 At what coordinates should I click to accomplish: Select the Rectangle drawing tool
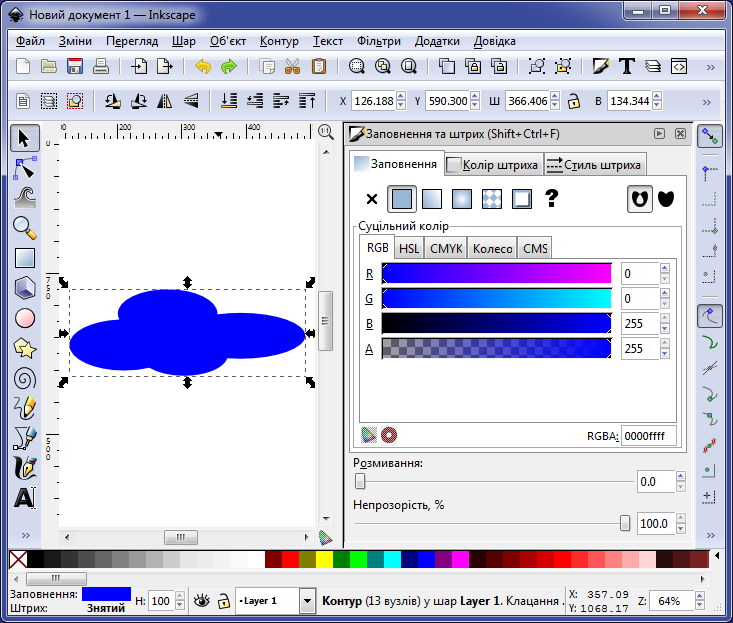tap(25, 258)
